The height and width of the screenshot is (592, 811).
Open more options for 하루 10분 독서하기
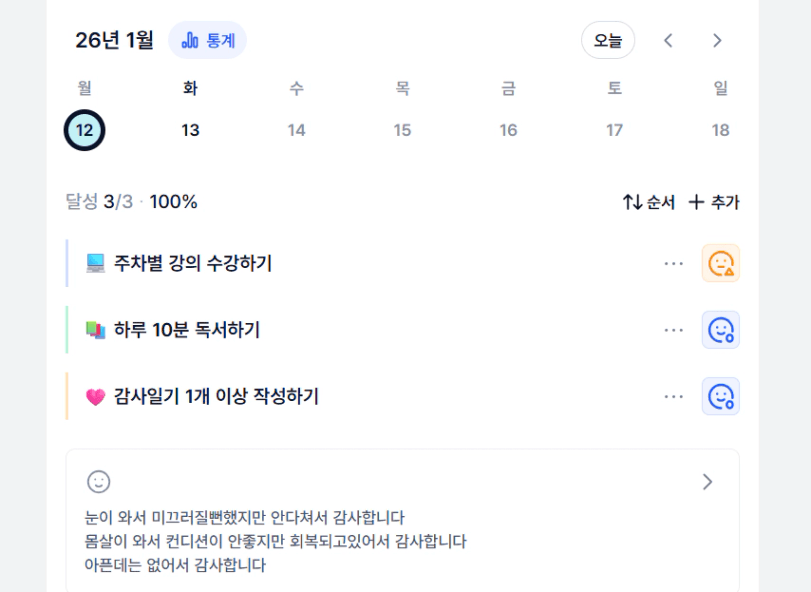coord(673,330)
